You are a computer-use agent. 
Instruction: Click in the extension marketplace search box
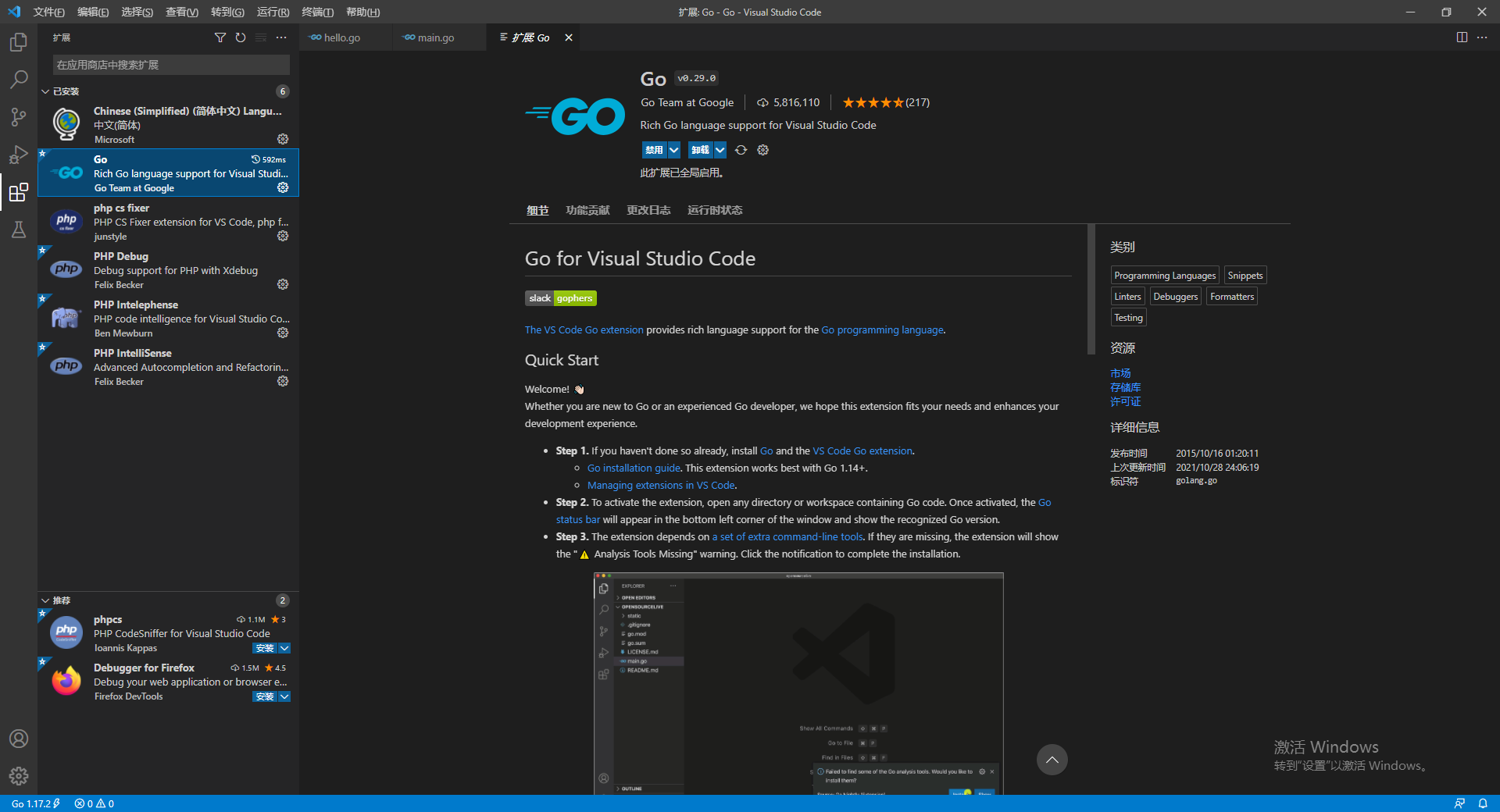coord(171,65)
